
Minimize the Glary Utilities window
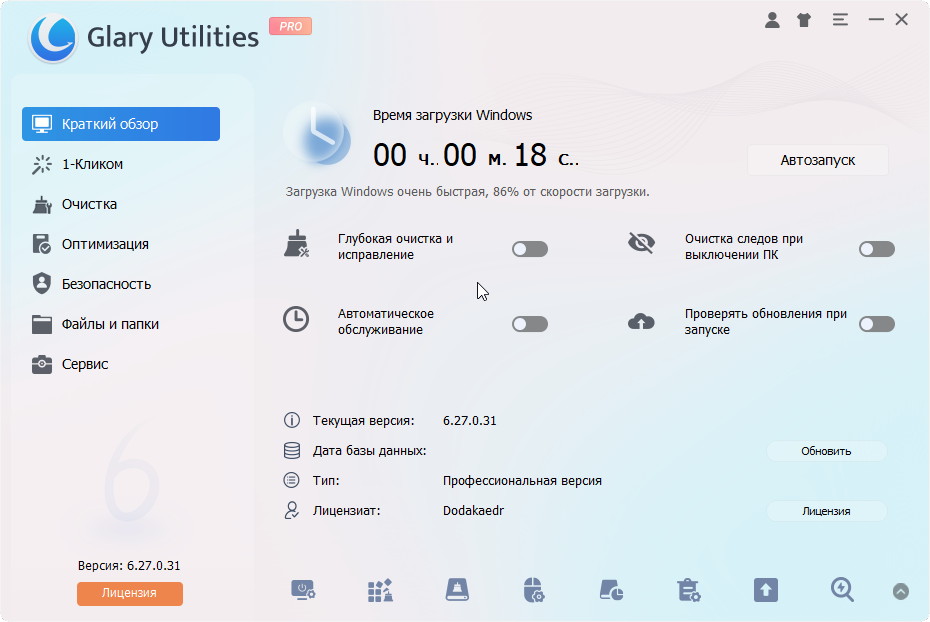(x=876, y=20)
